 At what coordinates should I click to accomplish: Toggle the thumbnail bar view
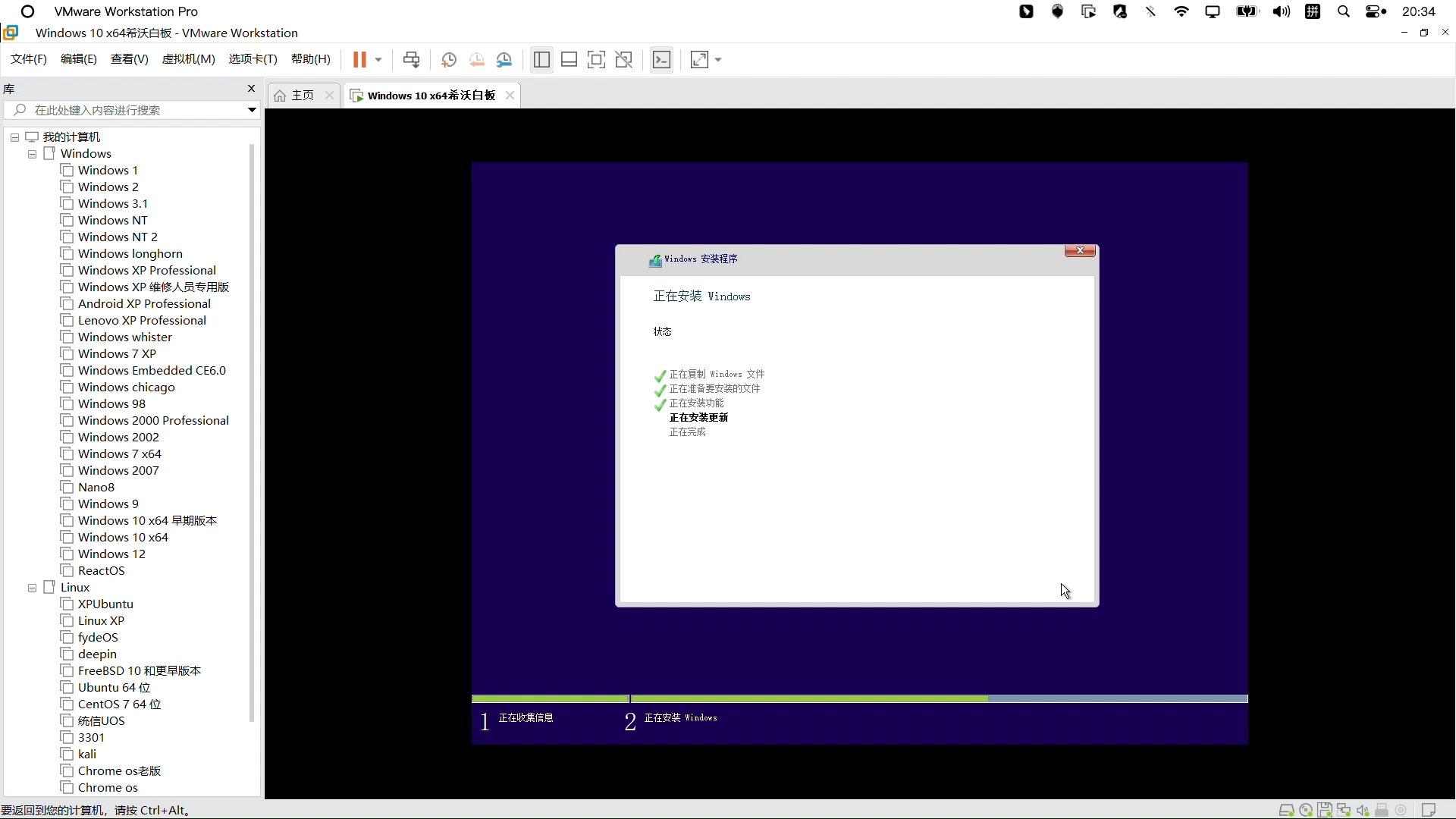[570, 60]
